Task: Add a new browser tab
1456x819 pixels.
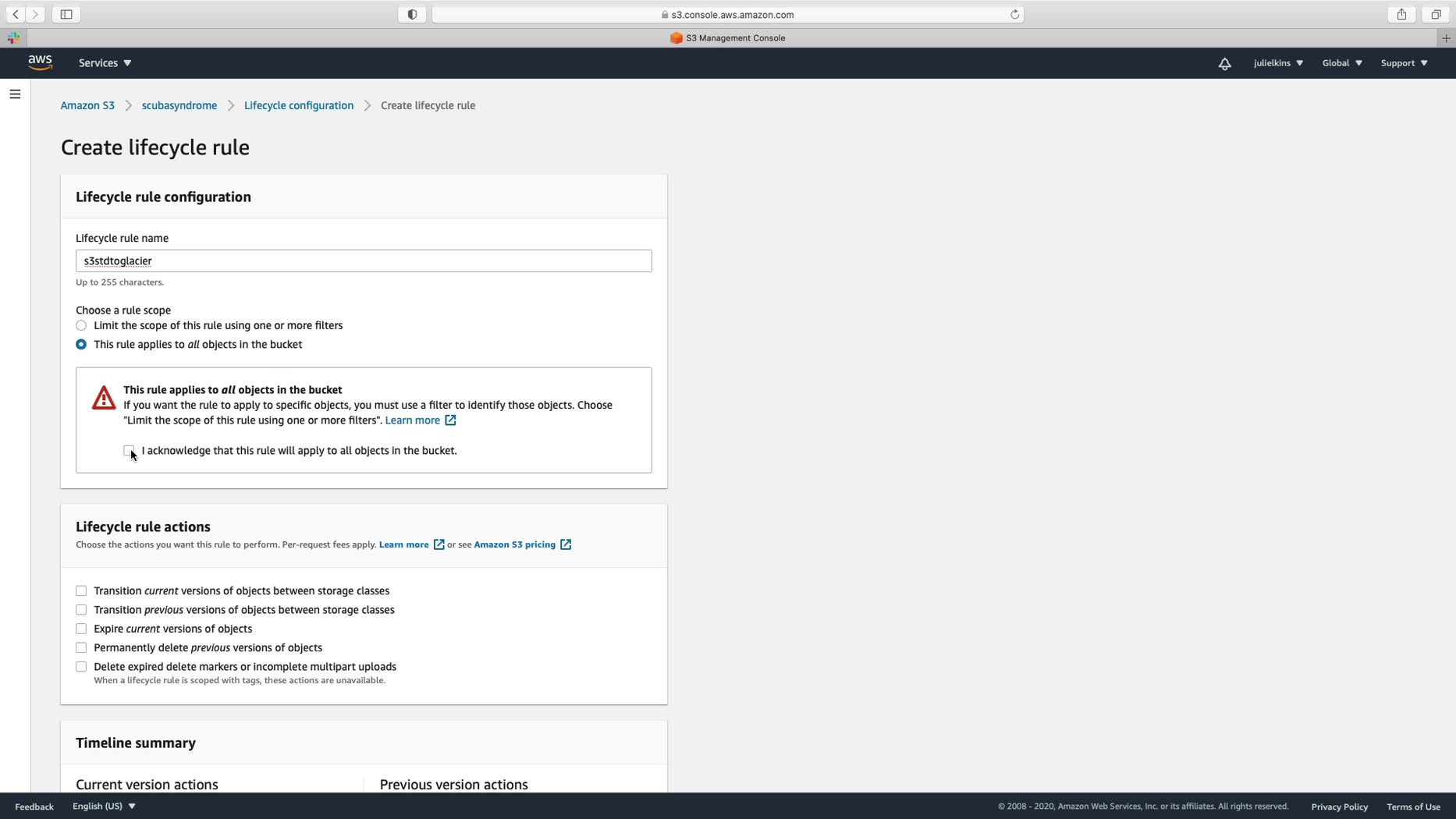Action: coord(1446,37)
